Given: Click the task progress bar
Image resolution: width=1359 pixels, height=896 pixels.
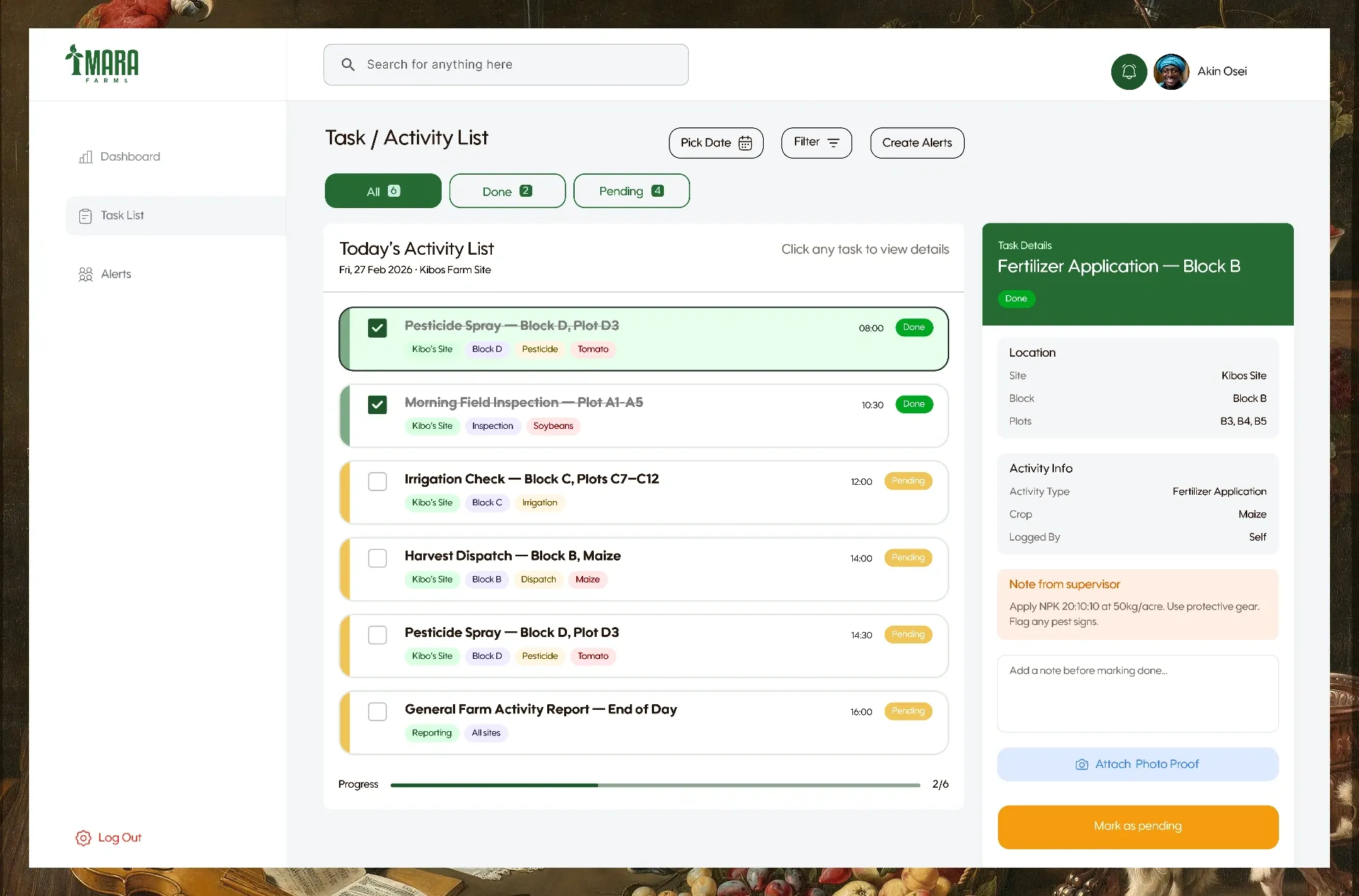Looking at the screenshot, I should point(655,785).
